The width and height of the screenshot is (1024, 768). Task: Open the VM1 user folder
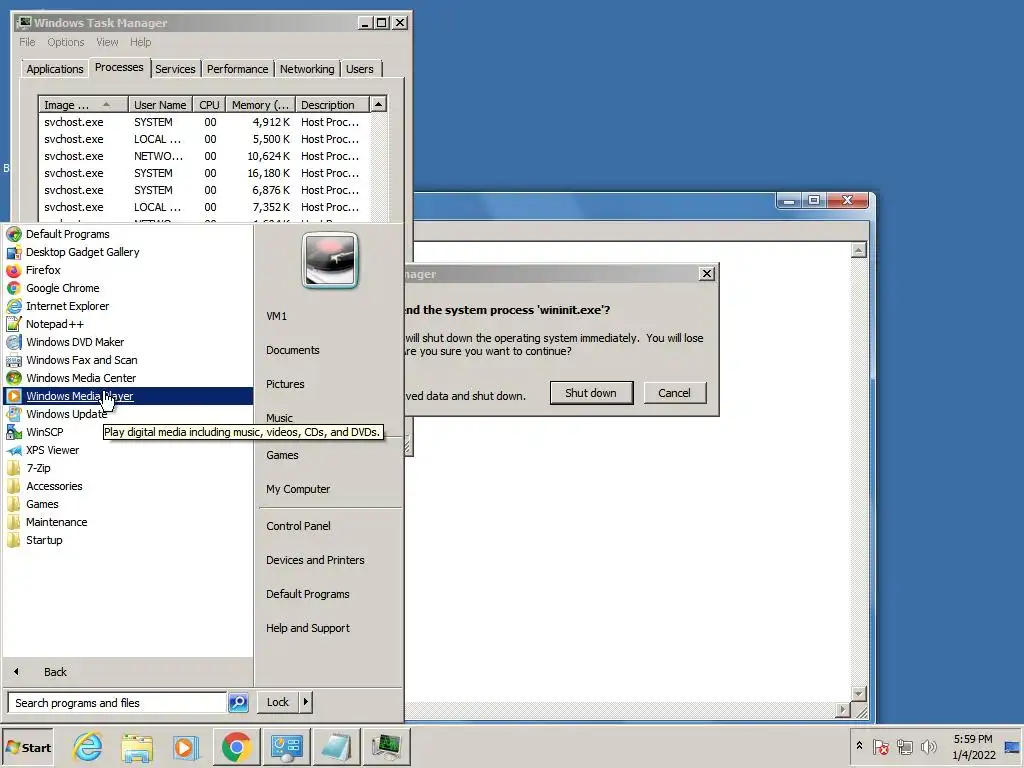click(276, 316)
